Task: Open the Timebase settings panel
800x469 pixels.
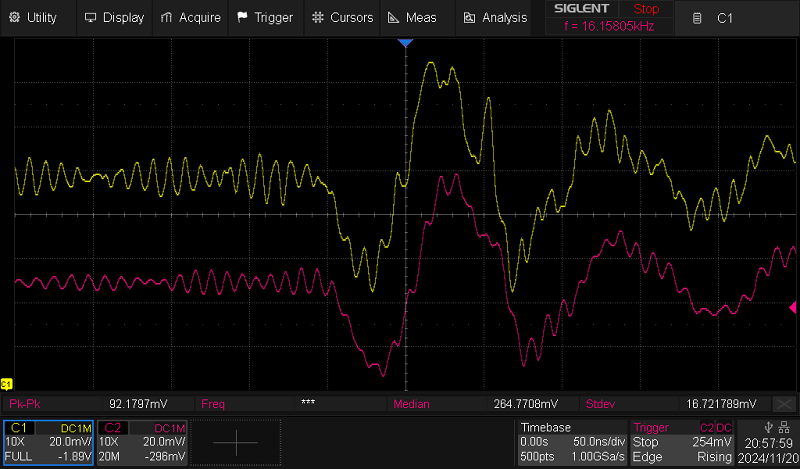Action: tap(572, 441)
